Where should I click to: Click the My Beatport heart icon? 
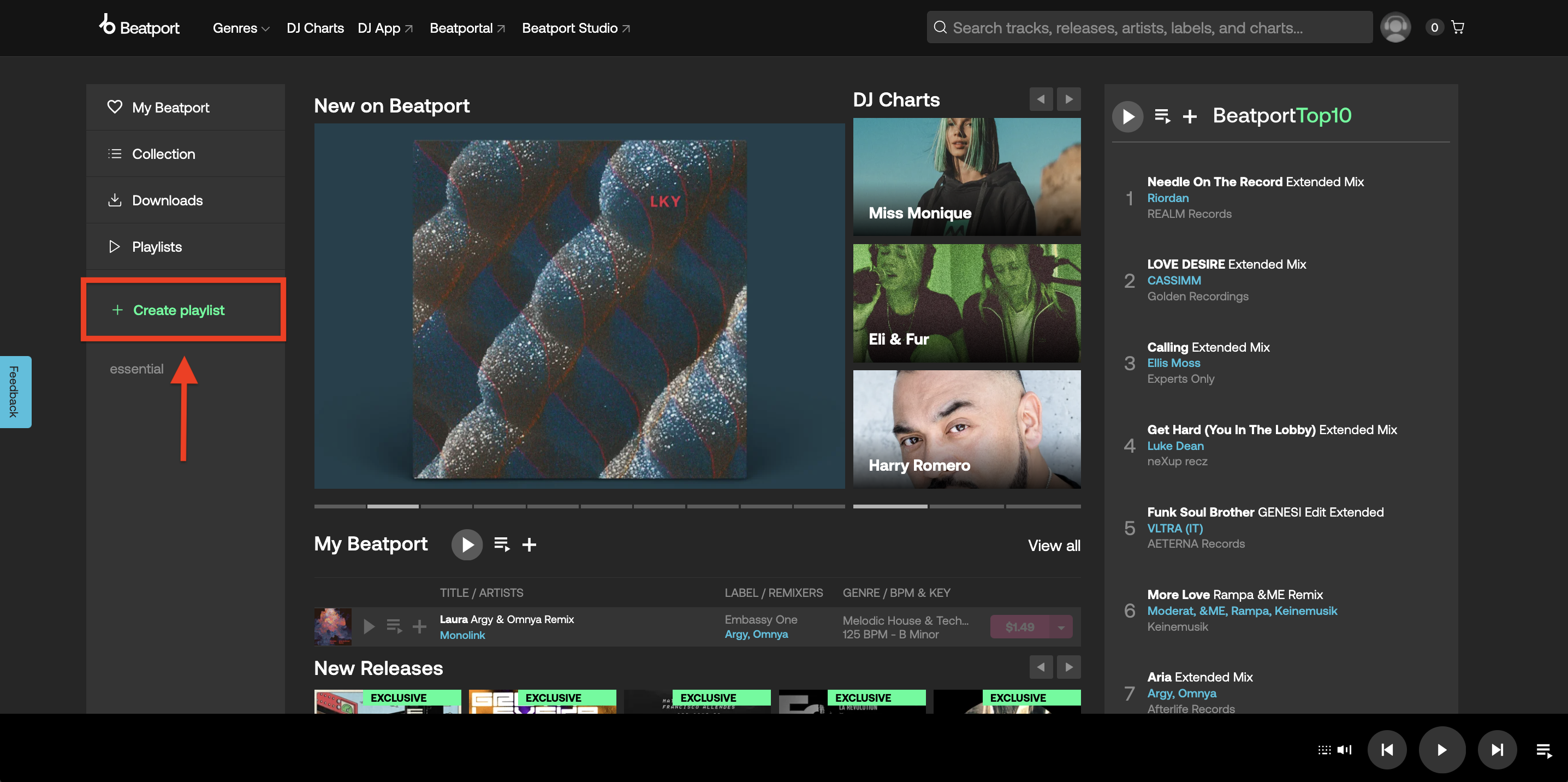click(115, 106)
